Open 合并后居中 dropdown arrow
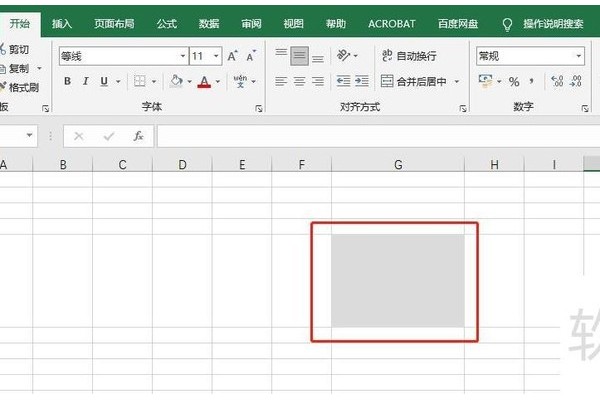 click(x=457, y=82)
